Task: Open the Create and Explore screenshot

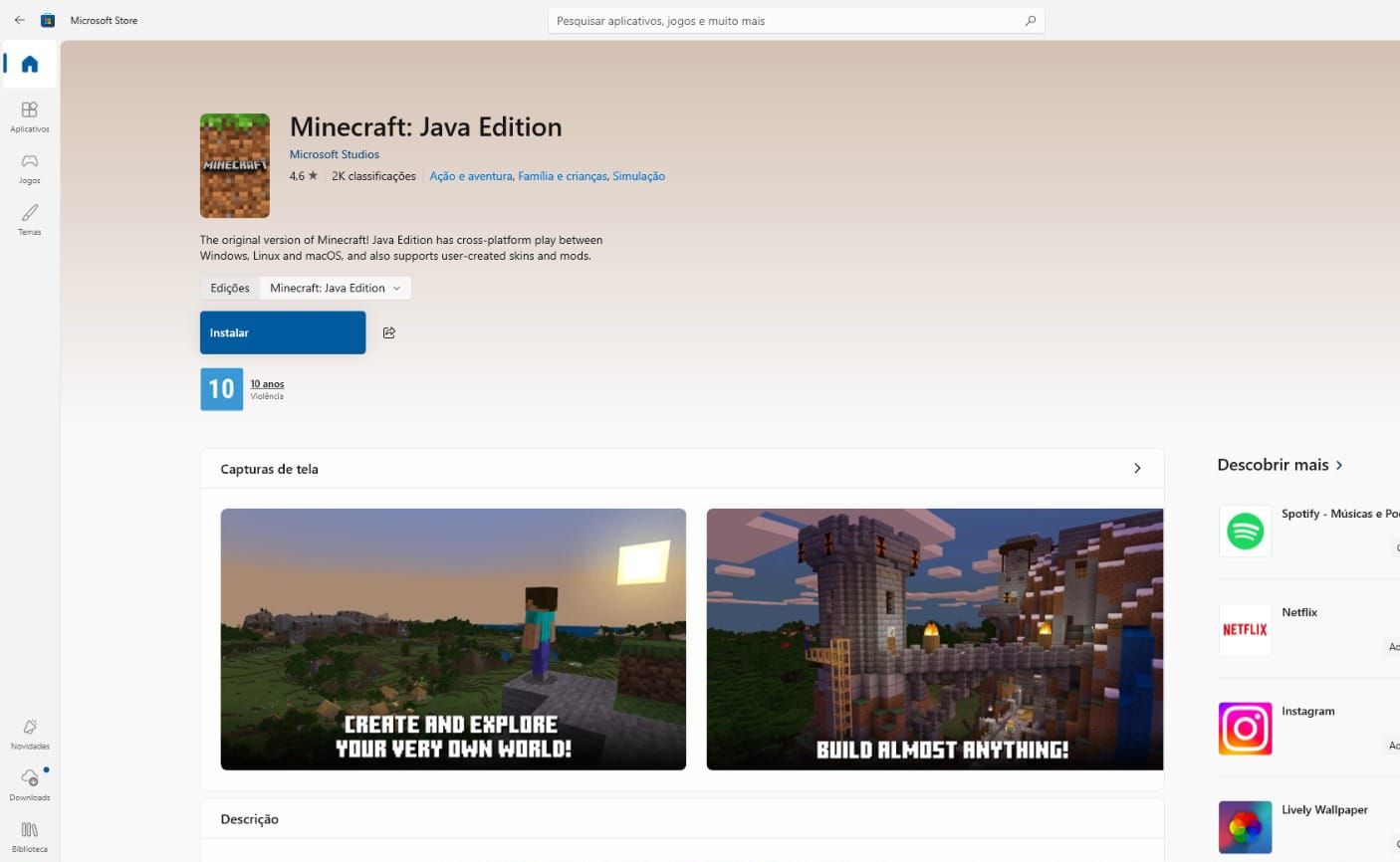Action: (x=453, y=639)
